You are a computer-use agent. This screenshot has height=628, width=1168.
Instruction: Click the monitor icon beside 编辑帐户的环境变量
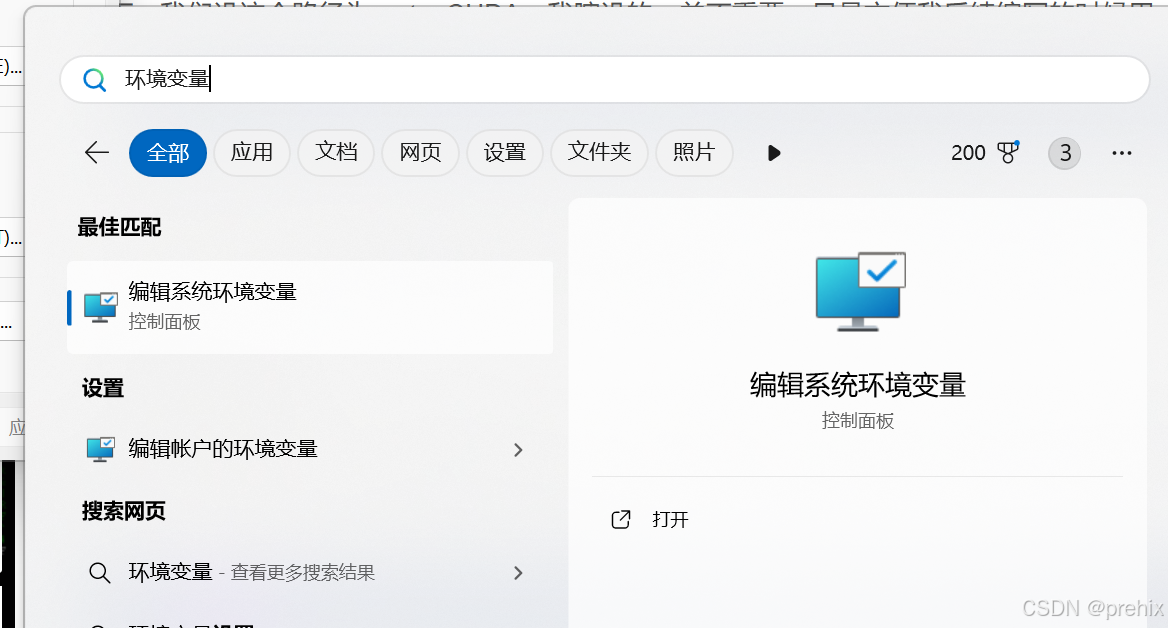click(101, 450)
